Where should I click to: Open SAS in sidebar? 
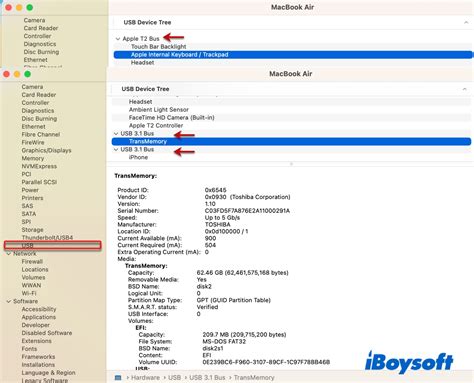click(27, 206)
